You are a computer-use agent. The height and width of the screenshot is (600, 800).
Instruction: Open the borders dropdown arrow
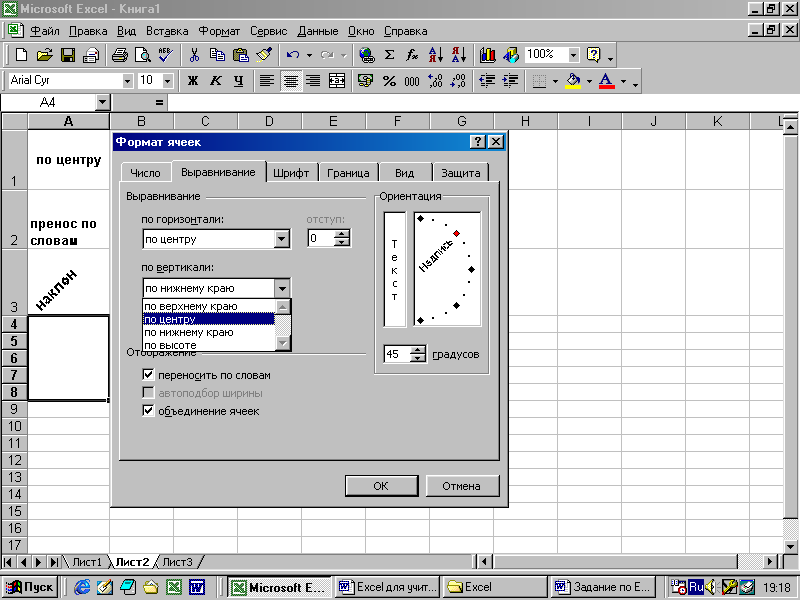pos(555,81)
